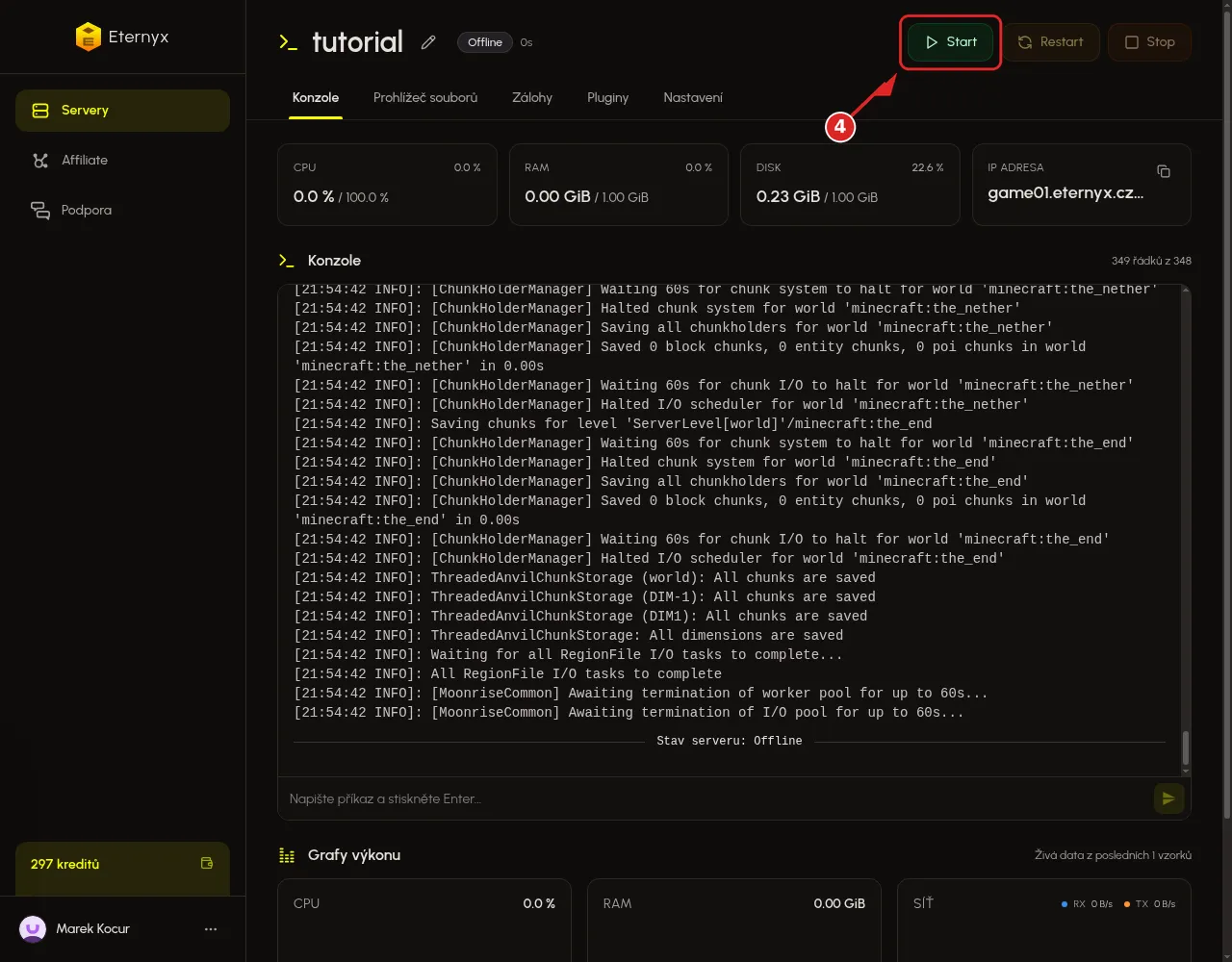Click the 0.23 GiB disk value
The height and width of the screenshot is (962, 1232).
point(788,196)
